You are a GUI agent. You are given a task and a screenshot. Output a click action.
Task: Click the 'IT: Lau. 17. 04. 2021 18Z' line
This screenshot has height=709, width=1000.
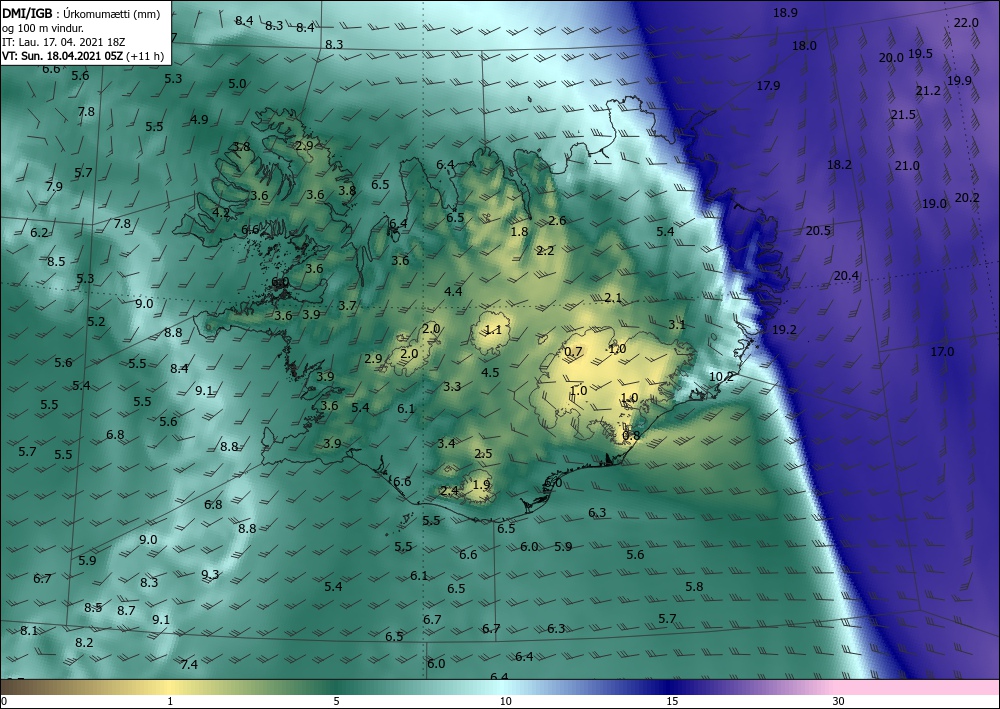tap(63, 42)
